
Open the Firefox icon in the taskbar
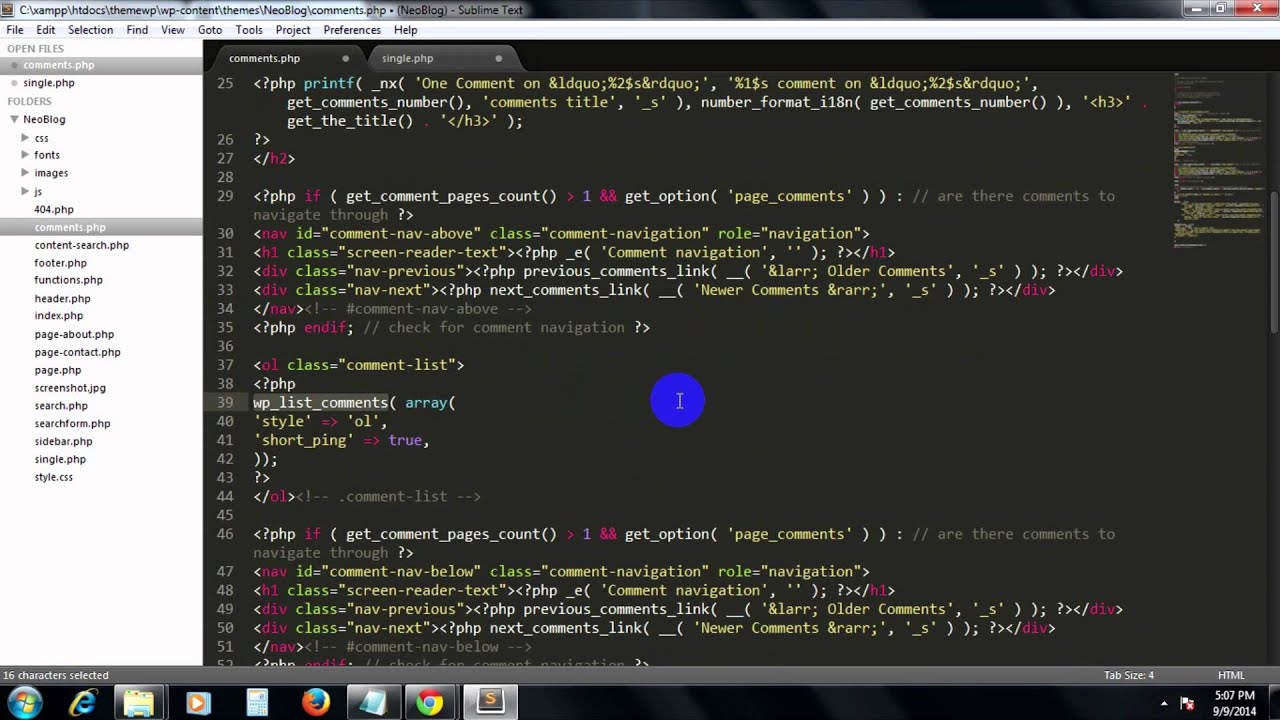click(316, 703)
